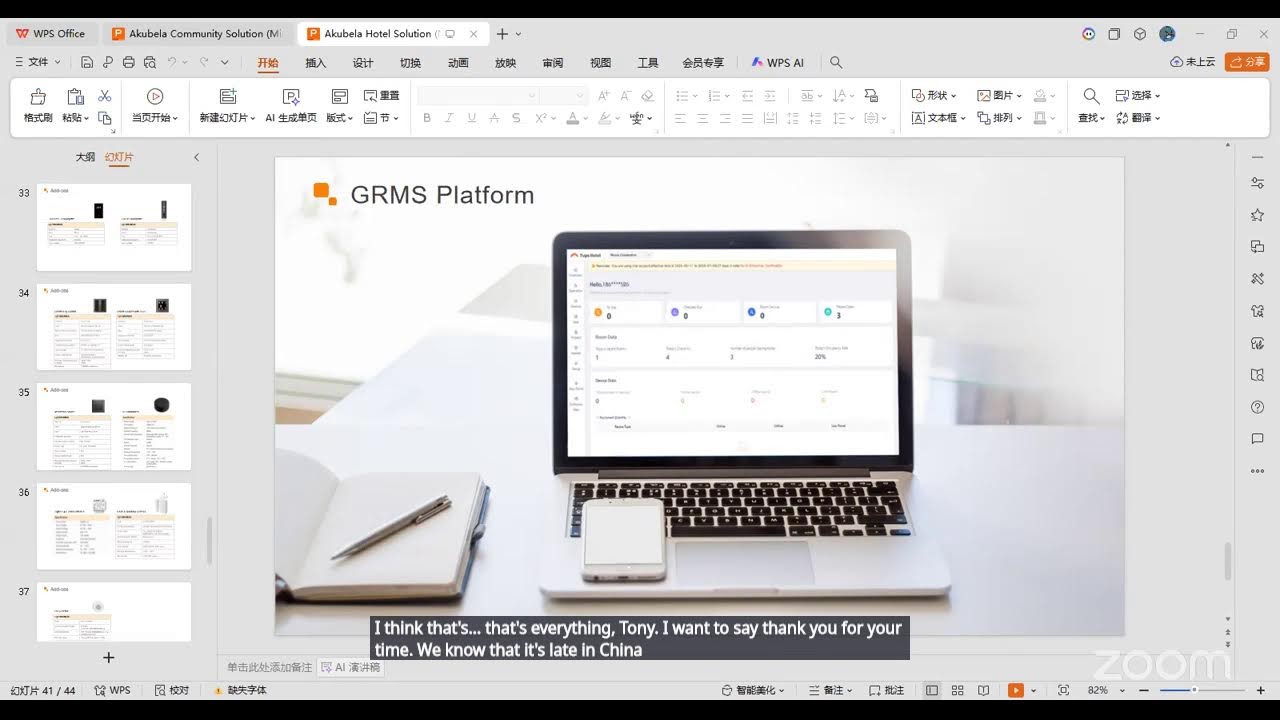Click the orange Share (分享) button
This screenshot has height=720, width=1280.
[1247, 62]
